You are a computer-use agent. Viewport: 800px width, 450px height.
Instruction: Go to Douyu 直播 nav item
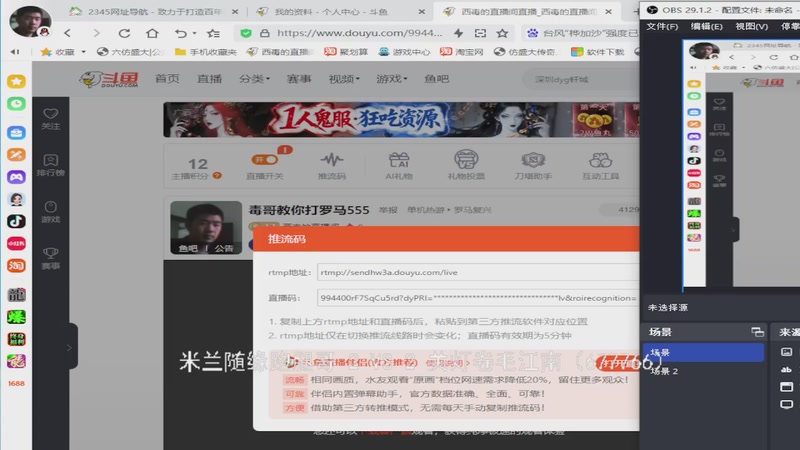point(209,79)
